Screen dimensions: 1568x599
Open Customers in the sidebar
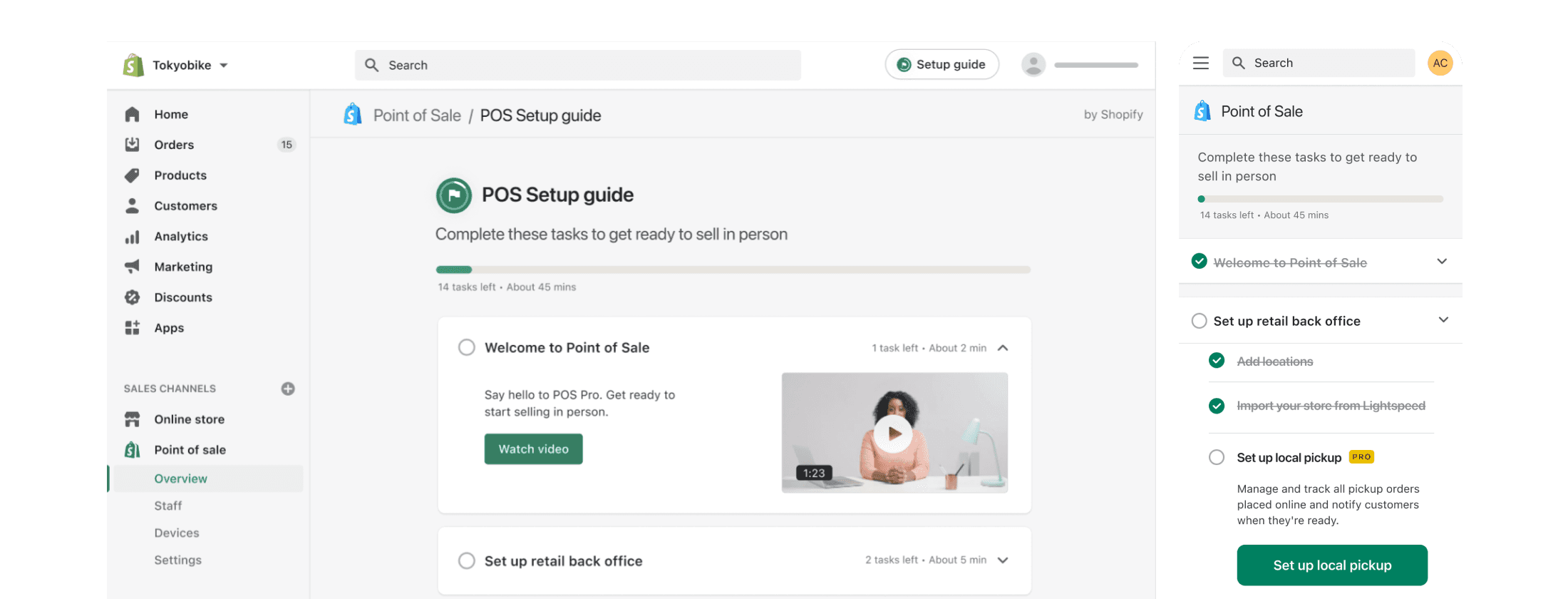185,206
